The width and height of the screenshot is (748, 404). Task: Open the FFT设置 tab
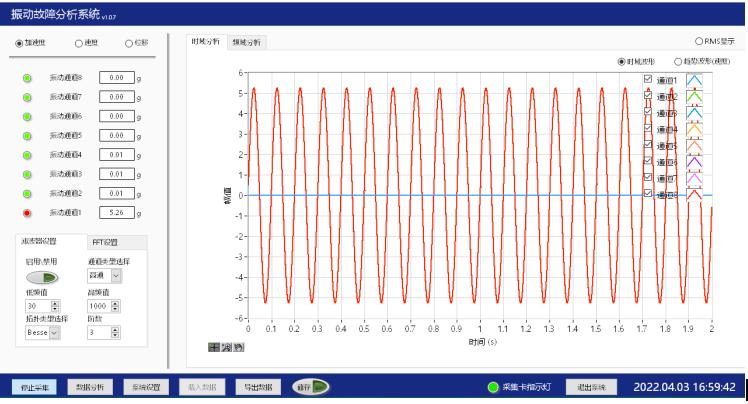tap(105, 242)
